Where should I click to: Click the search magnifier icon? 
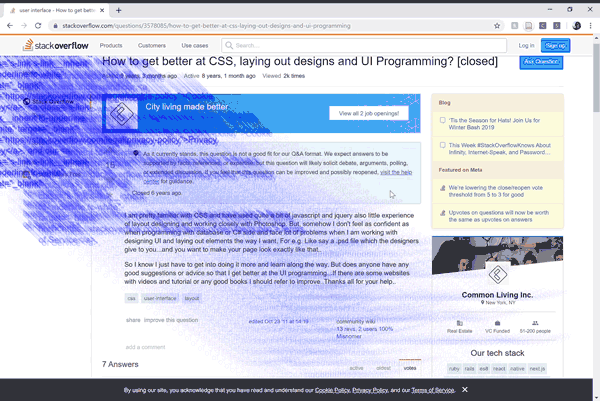[229, 46]
